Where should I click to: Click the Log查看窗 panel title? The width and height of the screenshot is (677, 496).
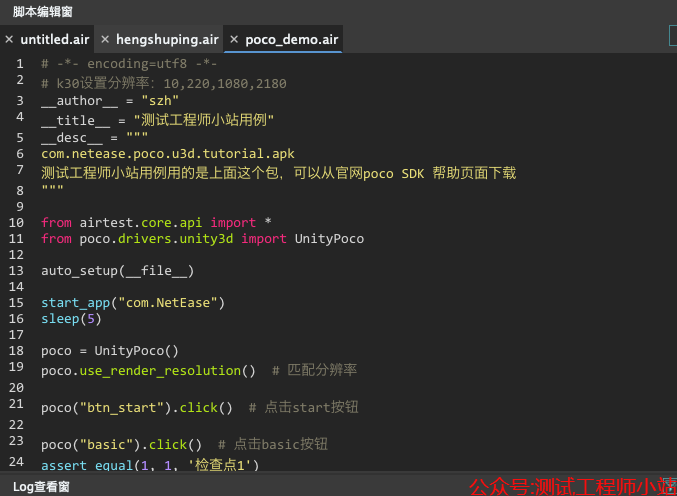click(41, 487)
